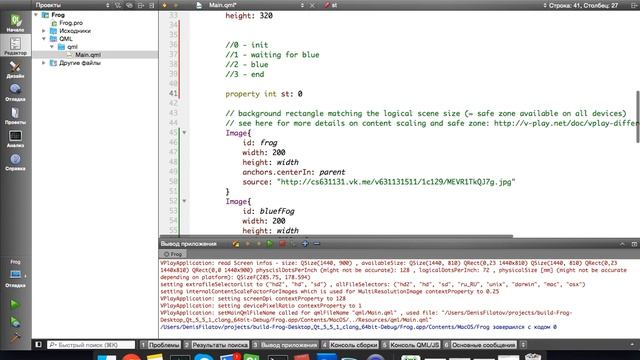Click the editor horizontal scrollbar
Image resolution: width=640 pixels, height=360 pixels.
[x=336, y=236]
